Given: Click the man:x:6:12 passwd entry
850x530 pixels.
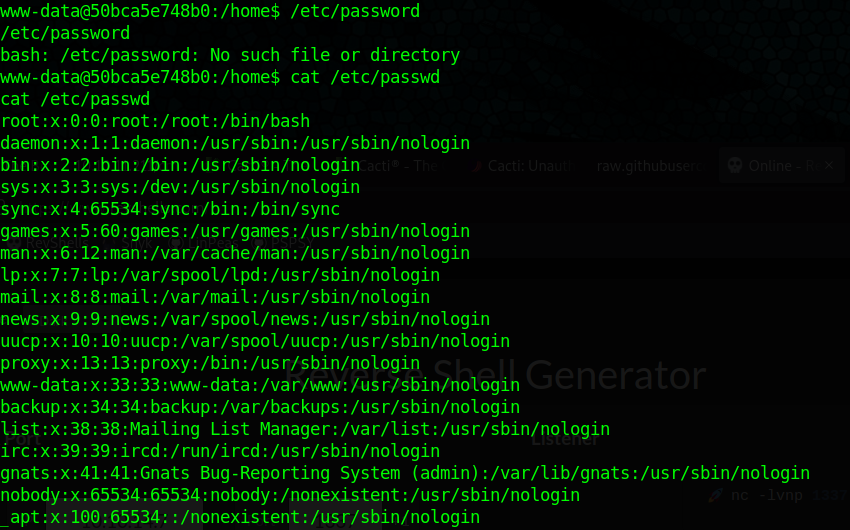Looking at the screenshot, I should coord(235,253).
